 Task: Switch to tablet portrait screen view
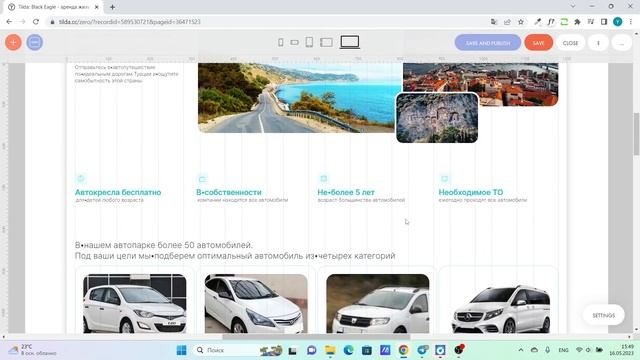[x=309, y=42]
